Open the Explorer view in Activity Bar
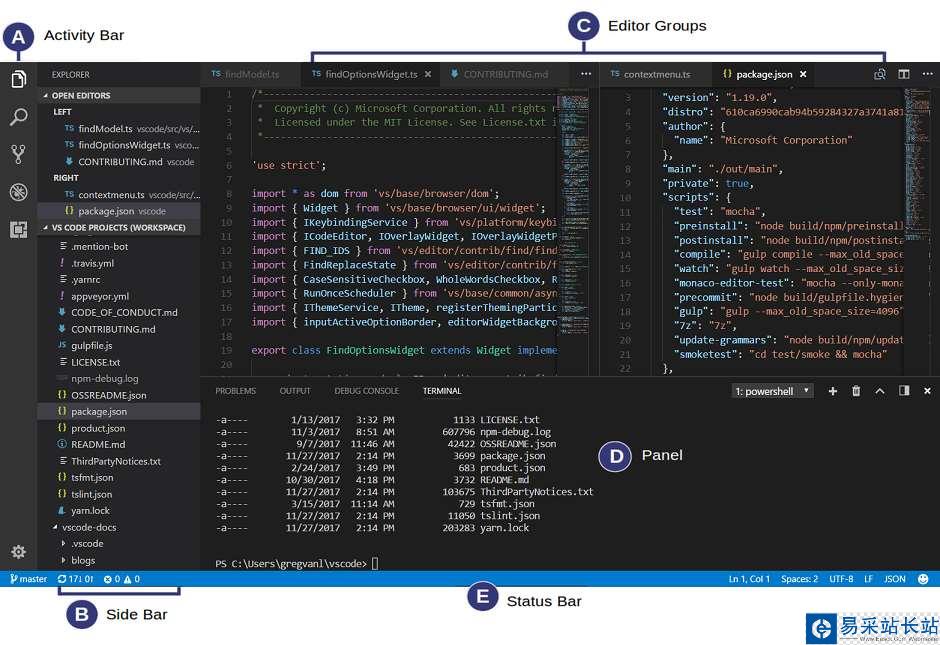 pyautogui.click(x=19, y=79)
